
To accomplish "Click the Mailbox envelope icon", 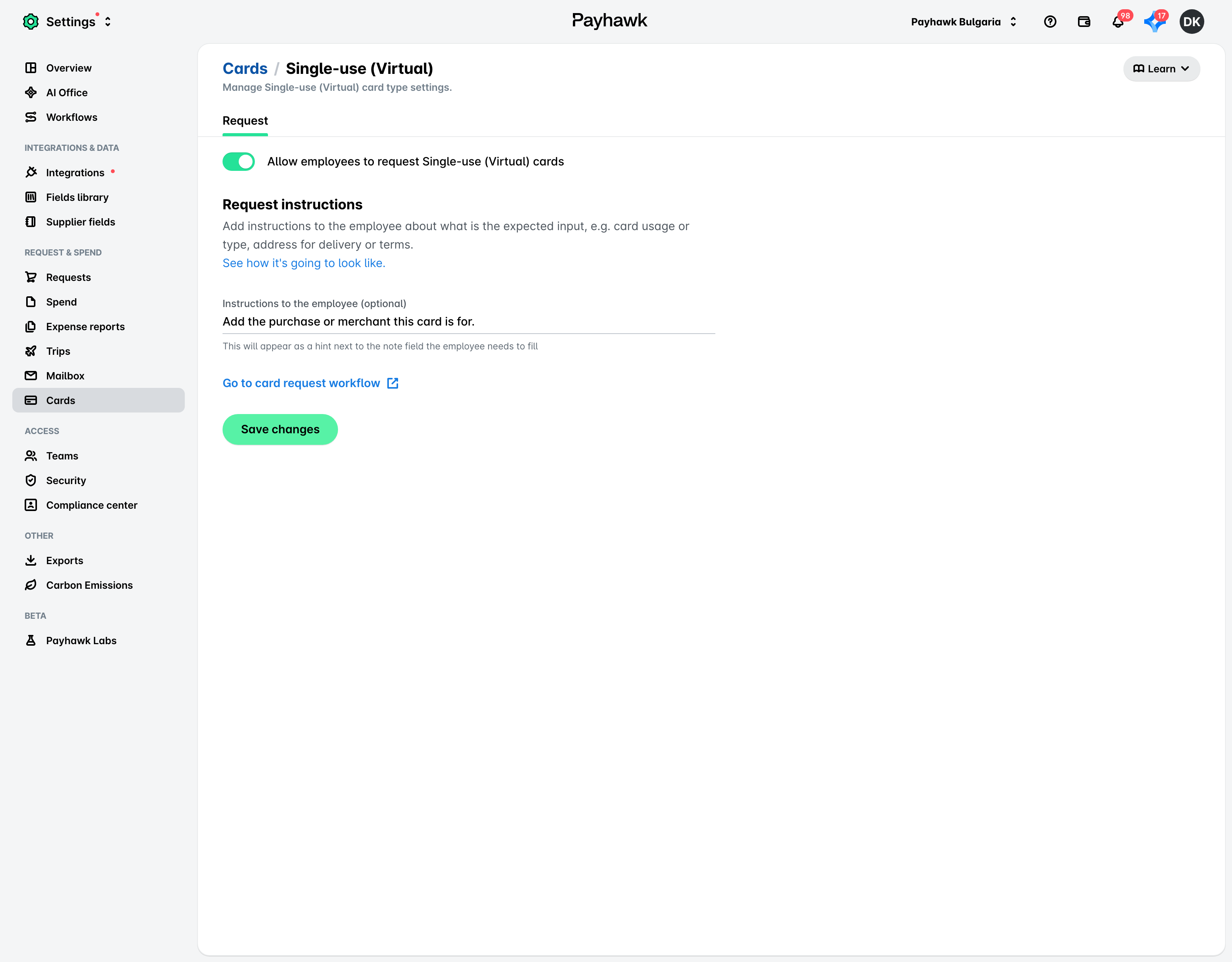I will point(30,376).
